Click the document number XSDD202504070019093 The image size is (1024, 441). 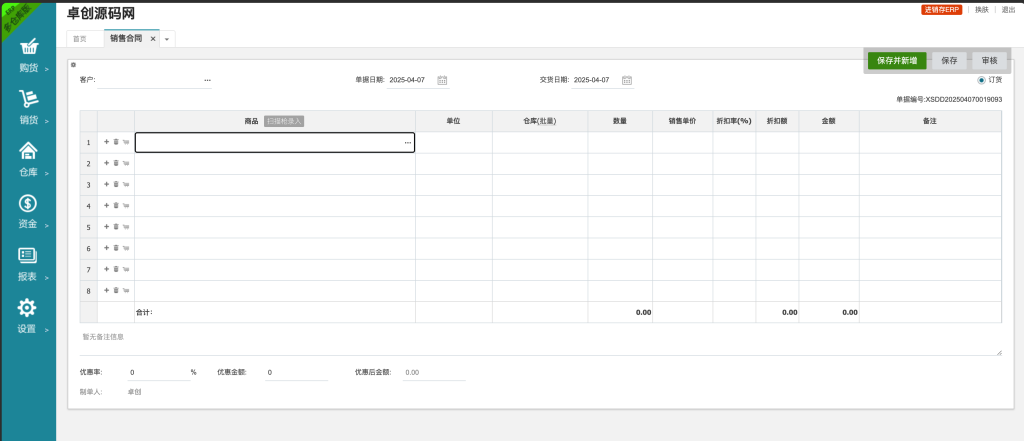point(964,99)
